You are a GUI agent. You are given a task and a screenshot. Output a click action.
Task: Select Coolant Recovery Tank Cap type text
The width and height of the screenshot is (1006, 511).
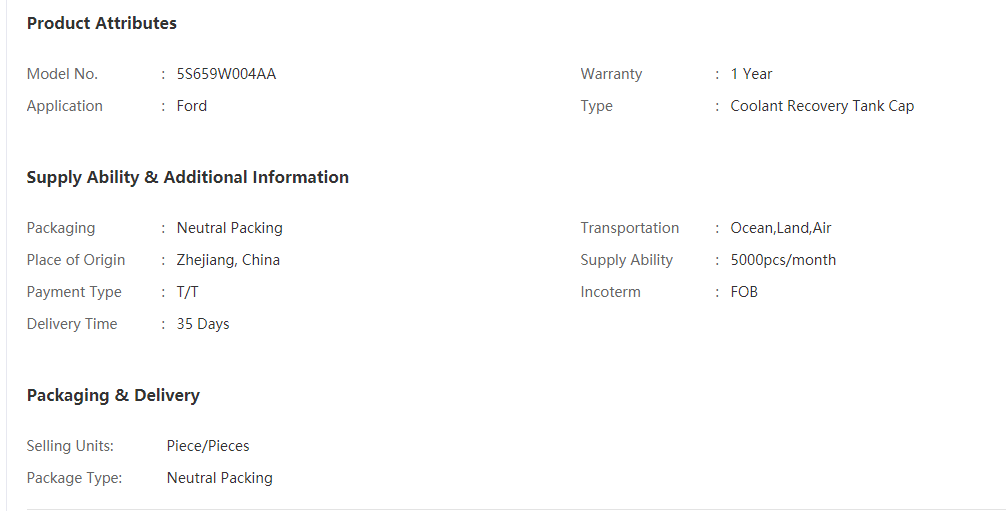tap(823, 106)
